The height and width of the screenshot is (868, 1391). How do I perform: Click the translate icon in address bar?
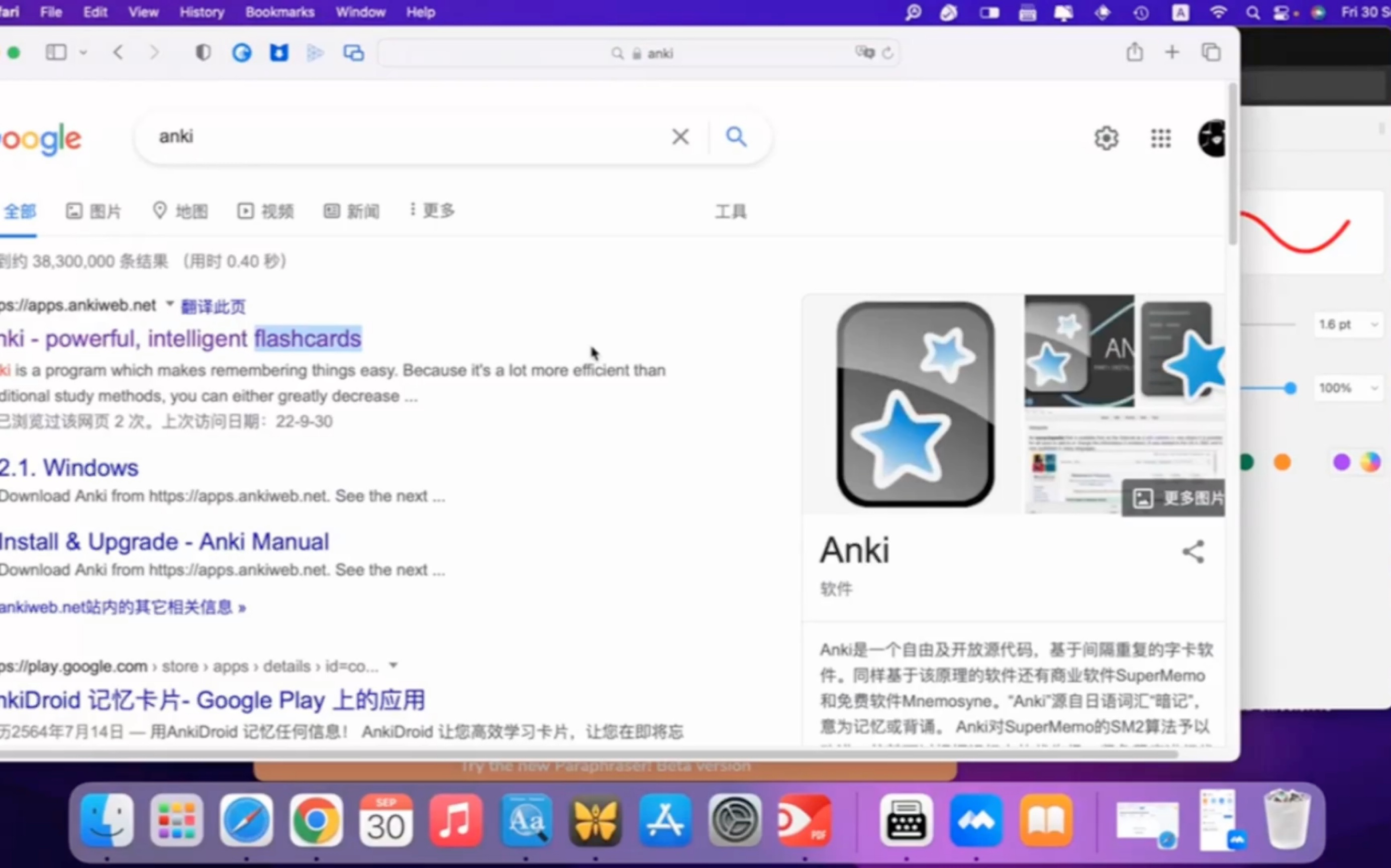(x=864, y=53)
